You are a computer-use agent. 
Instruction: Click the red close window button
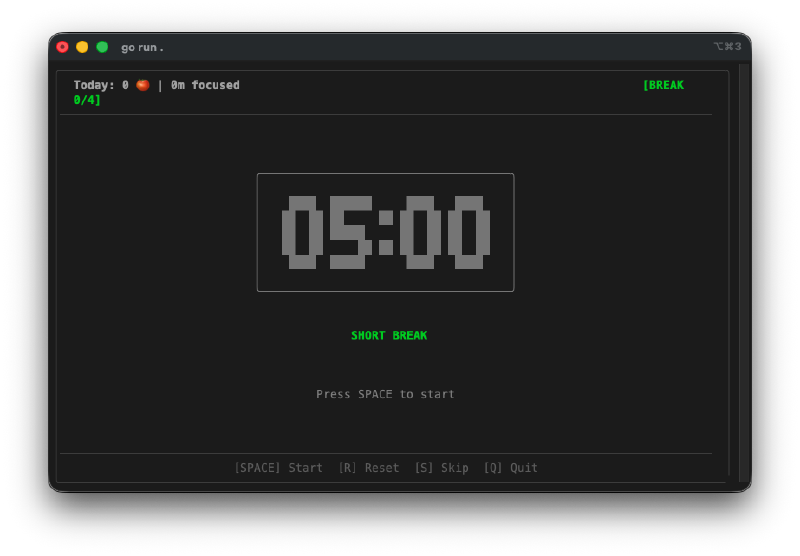[x=62, y=47]
